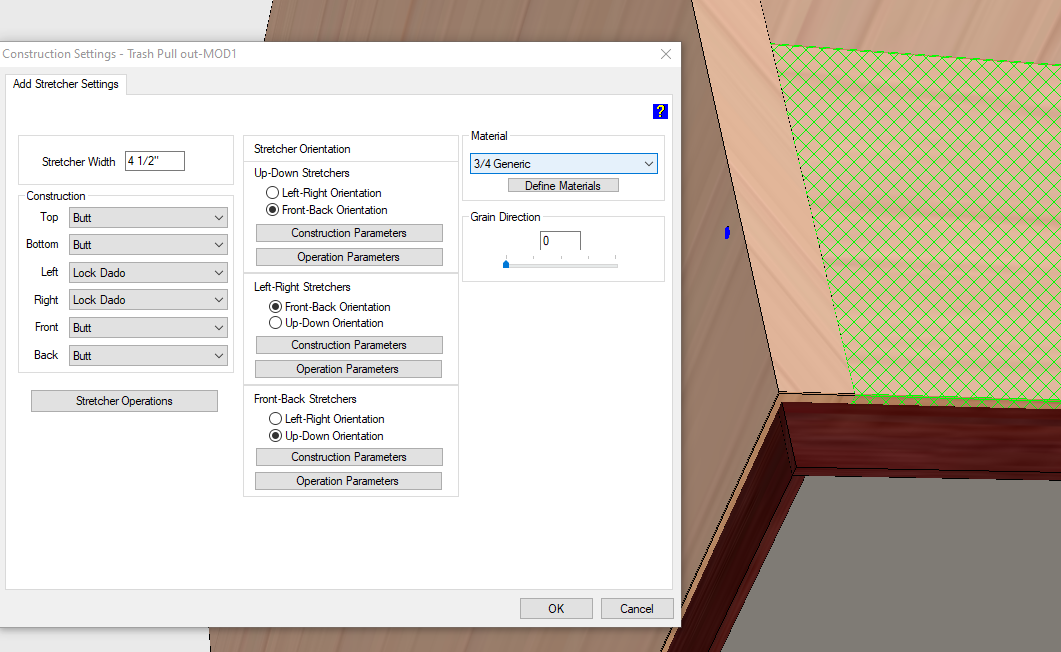Open the 3/4 Generic material dropdown
The height and width of the screenshot is (652, 1061).
563,164
